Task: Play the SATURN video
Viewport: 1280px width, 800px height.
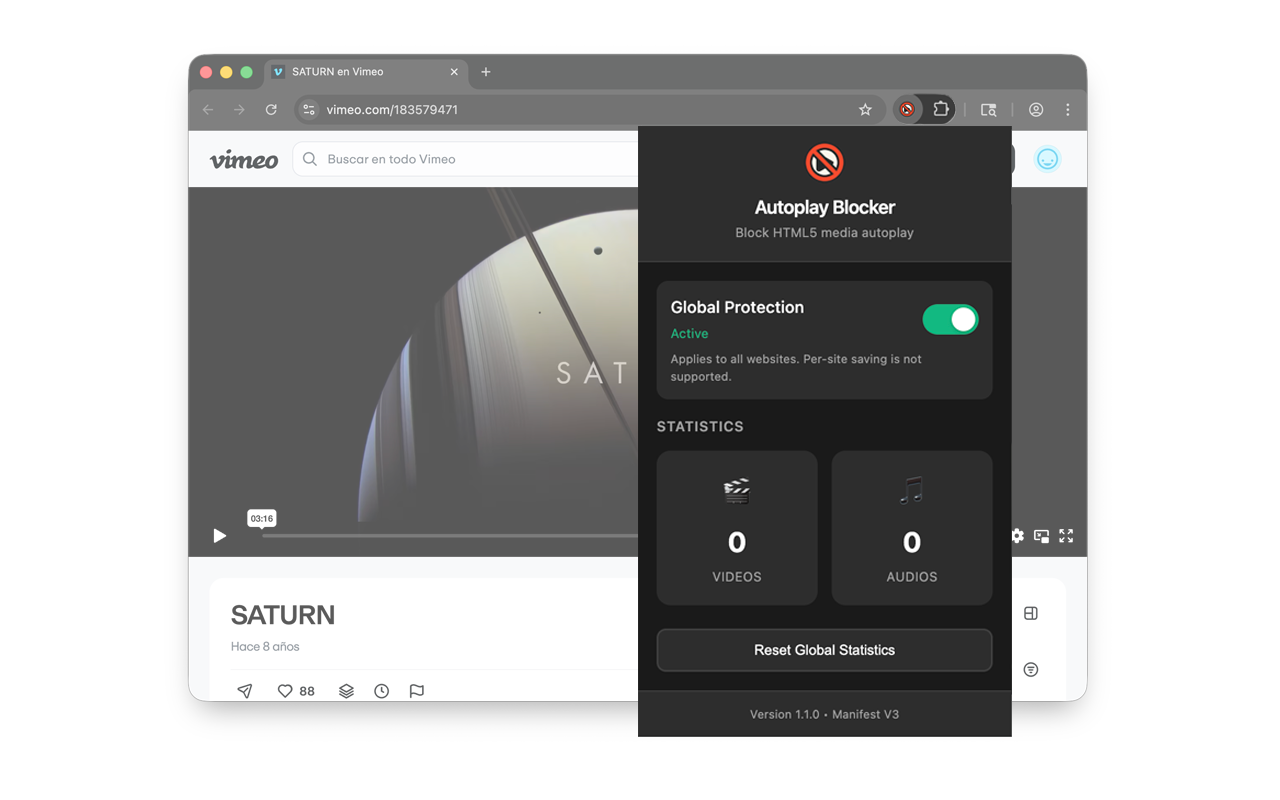Action: click(220, 536)
